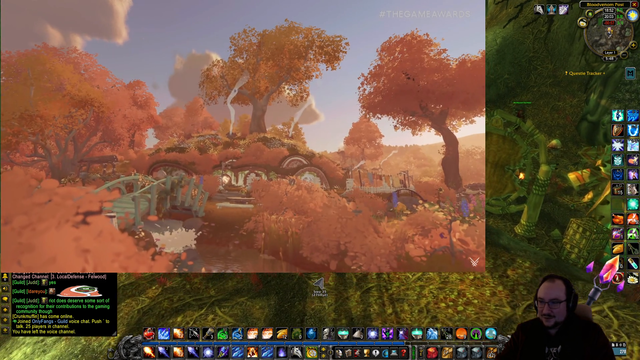Click the Bloodvenom Post zone name label

coord(605,4)
